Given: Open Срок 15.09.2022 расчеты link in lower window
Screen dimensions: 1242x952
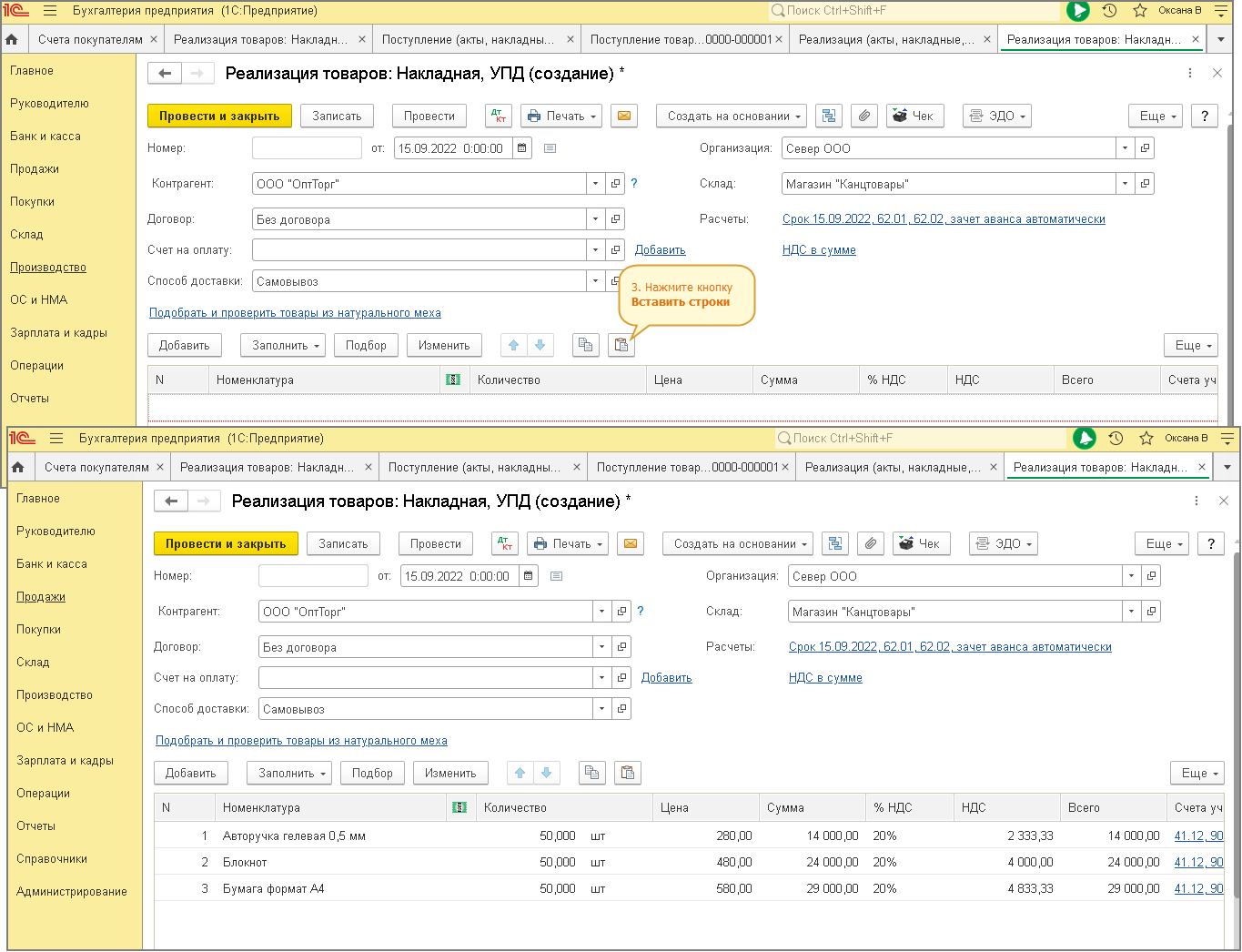Looking at the screenshot, I should coord(950,647).
